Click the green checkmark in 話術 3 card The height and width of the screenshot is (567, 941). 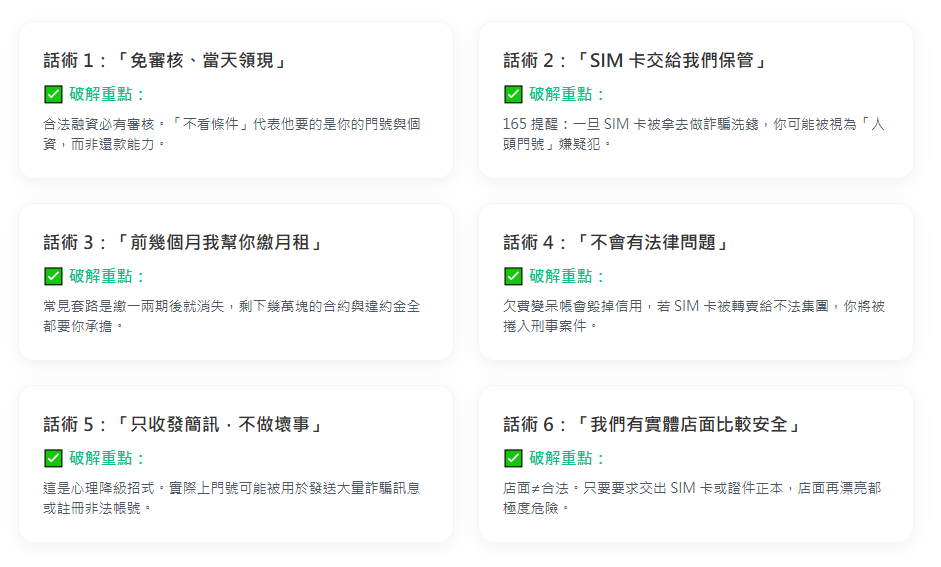(53, 276)
